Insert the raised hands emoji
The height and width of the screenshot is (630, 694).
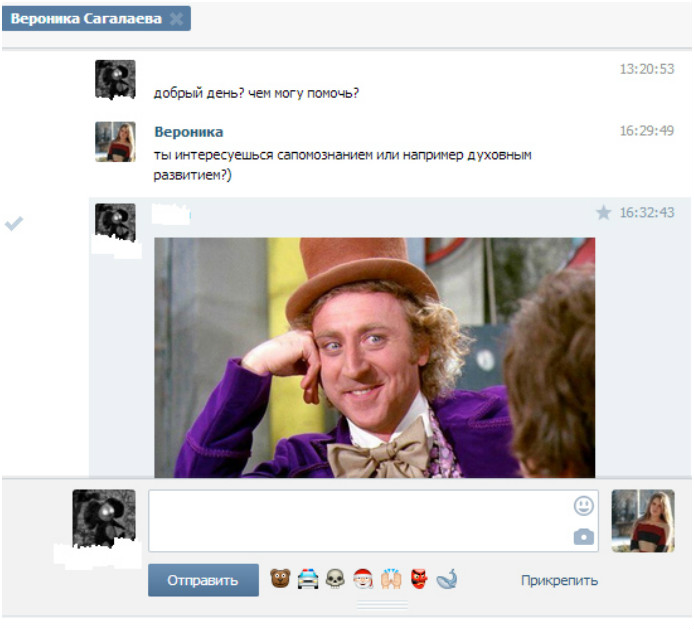click(391, 579)
